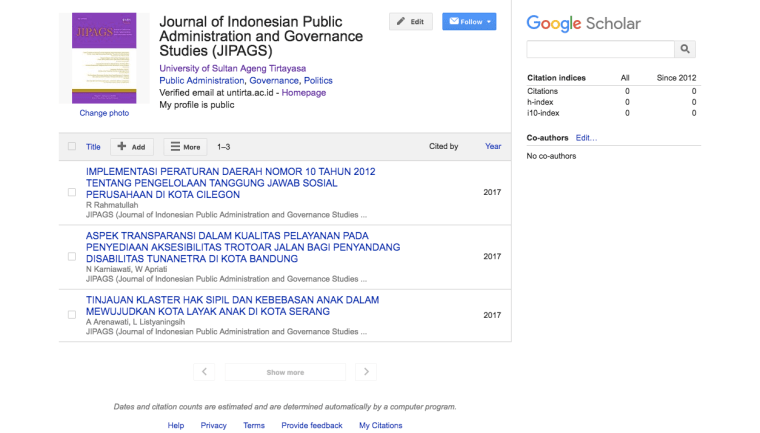Click the Citation indices heading

tap(556, 78)
